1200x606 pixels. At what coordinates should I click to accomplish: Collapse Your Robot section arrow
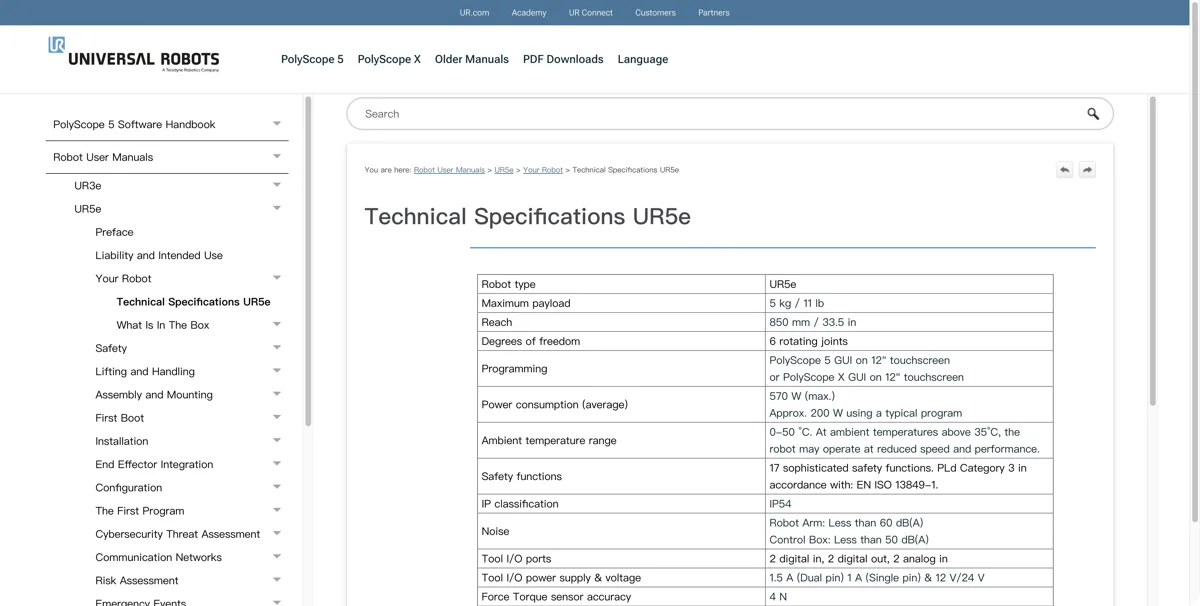pos(277,279)
